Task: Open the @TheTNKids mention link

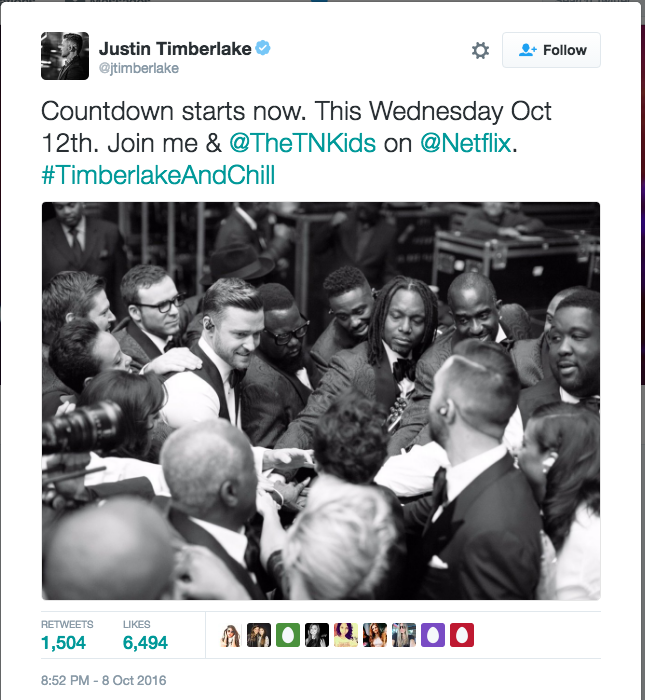Action: tap(302, 144)
